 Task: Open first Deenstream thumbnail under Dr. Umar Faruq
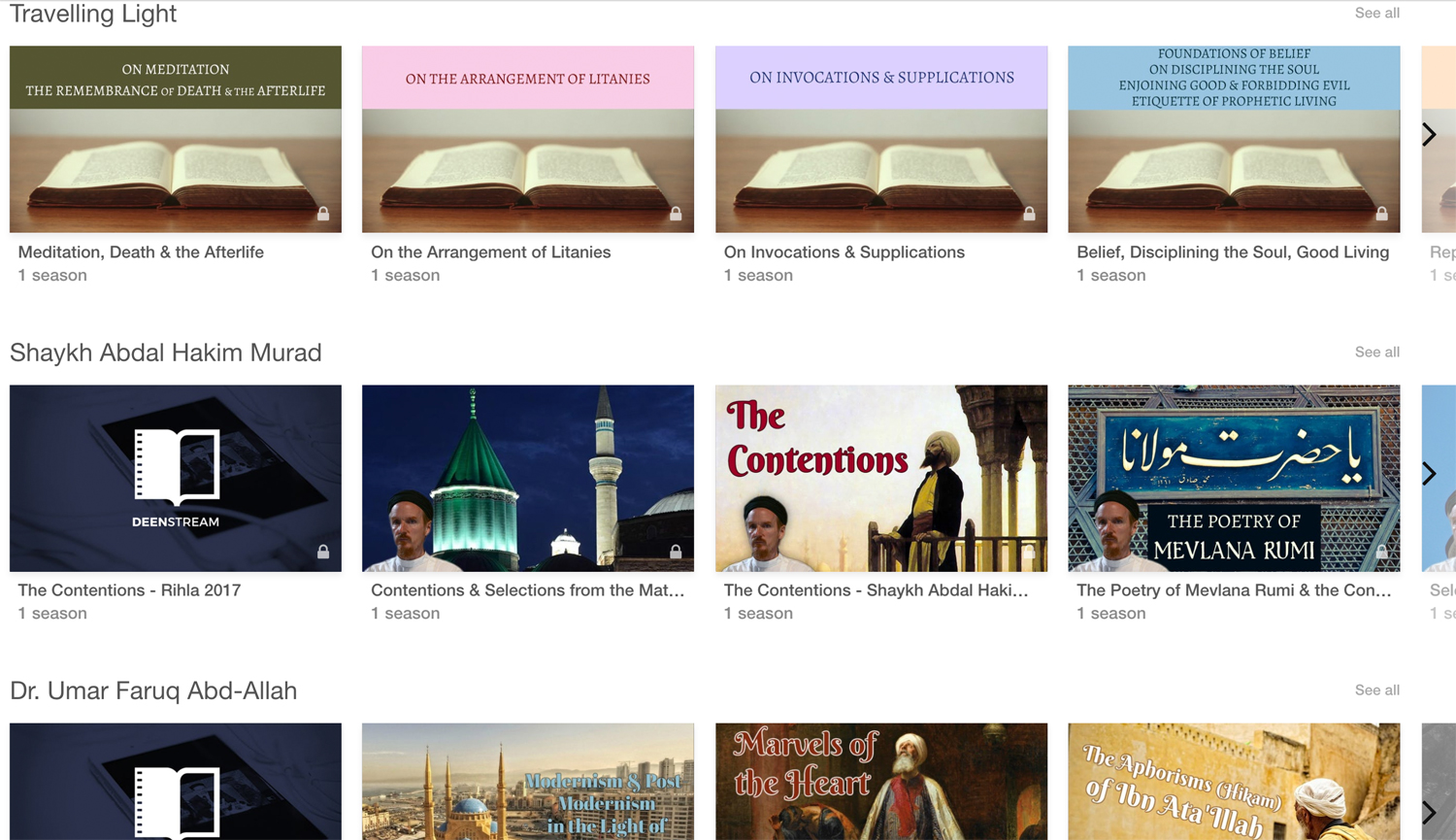pyautogui.click(x=176, y=781)
